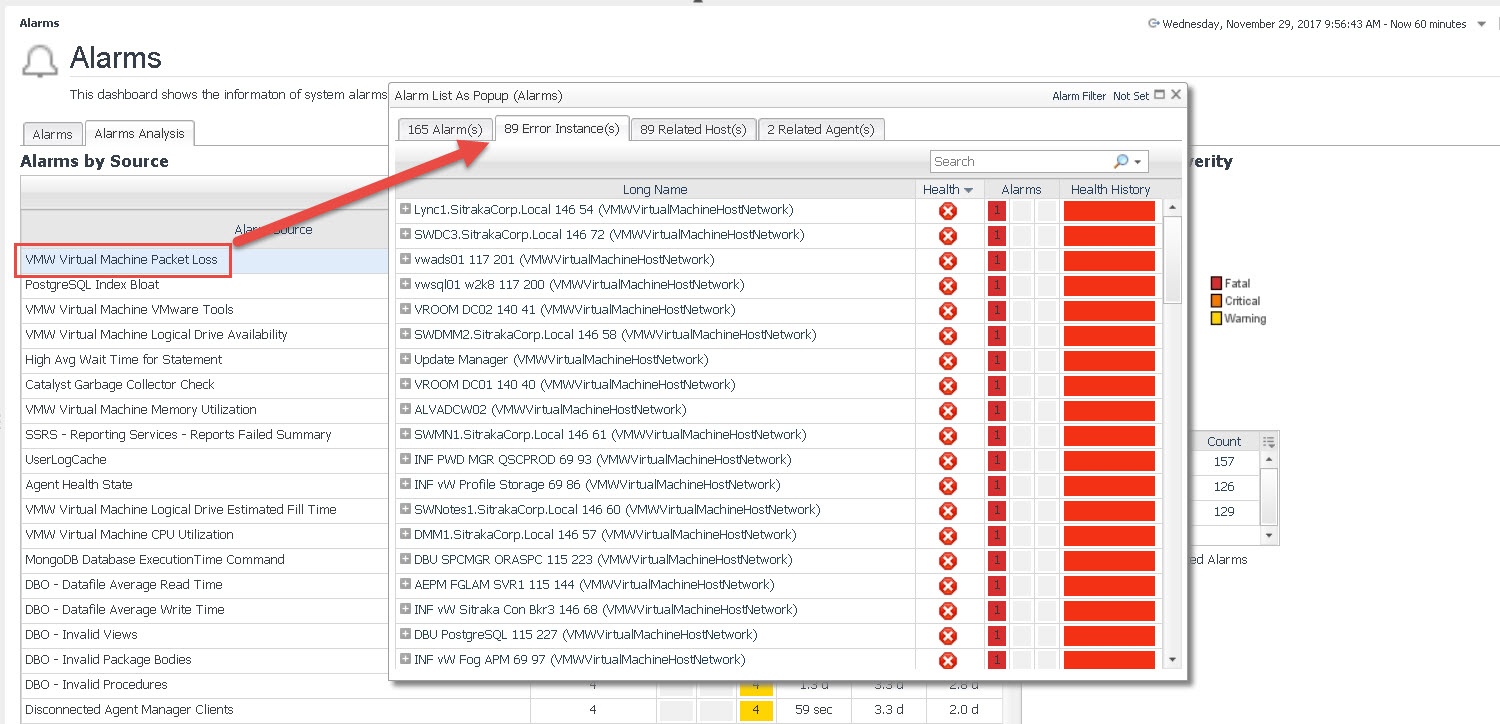Click Health History bar for vwads01 row

(1109, 260)
